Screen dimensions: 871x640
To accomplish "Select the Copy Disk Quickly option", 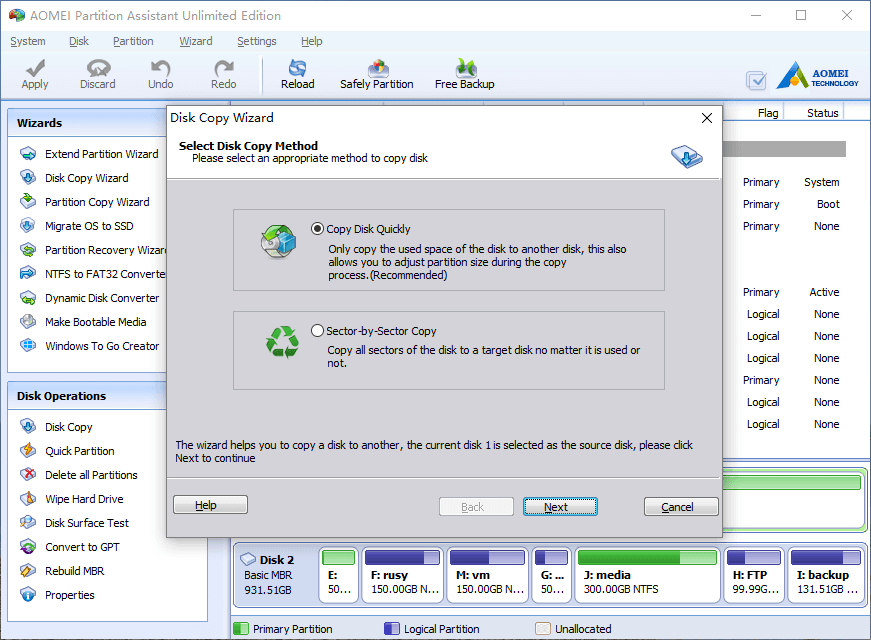I will click(x=361, y=229).
